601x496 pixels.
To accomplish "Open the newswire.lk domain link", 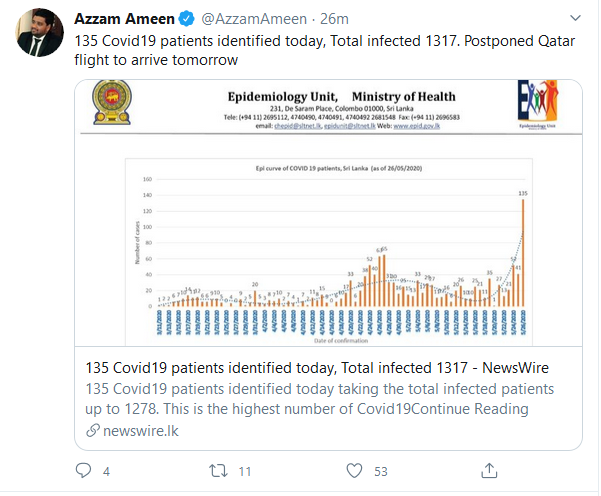I will click(141, 431).
